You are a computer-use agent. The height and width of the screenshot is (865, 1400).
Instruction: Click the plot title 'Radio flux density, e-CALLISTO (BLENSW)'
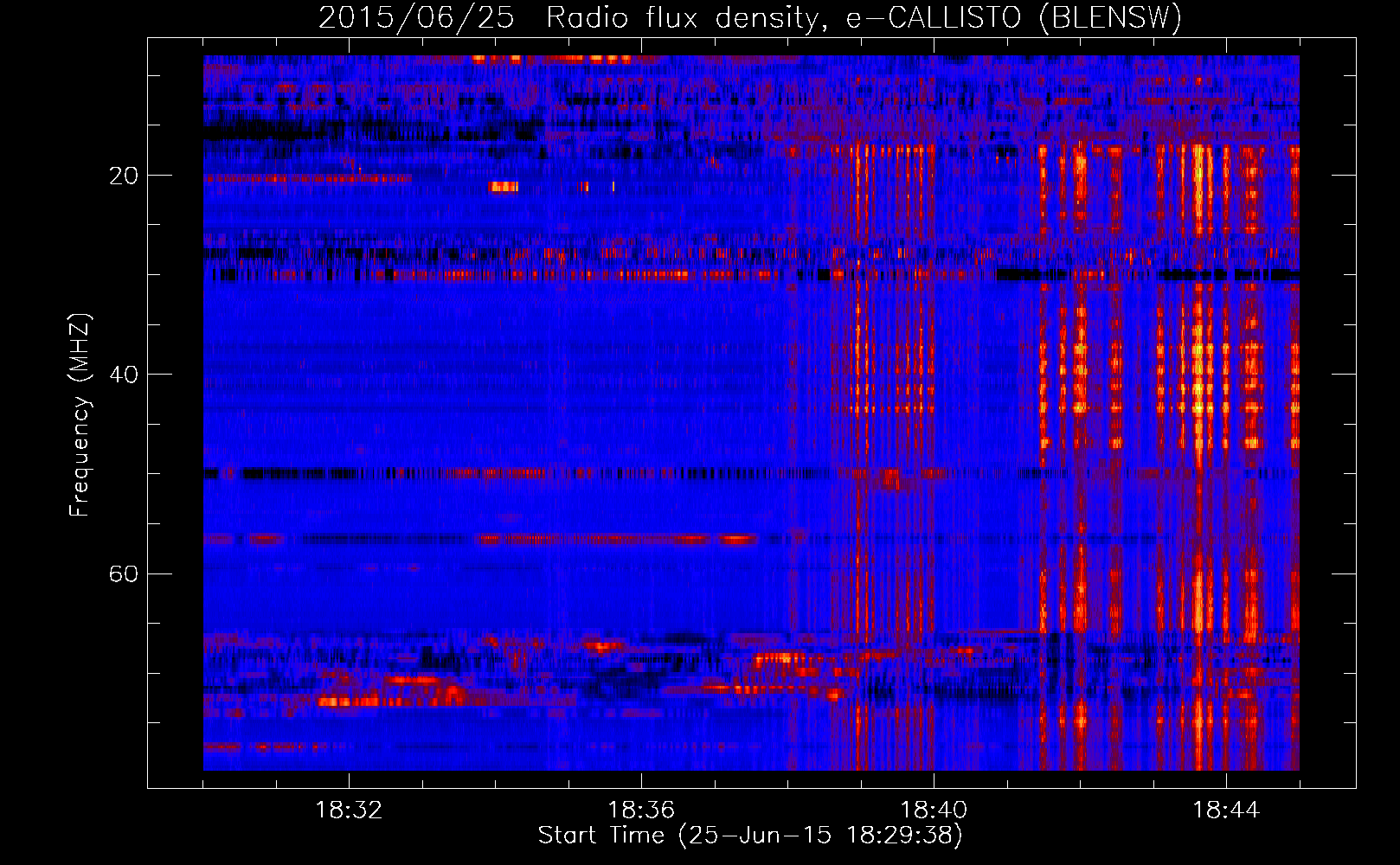coord(864,18)
